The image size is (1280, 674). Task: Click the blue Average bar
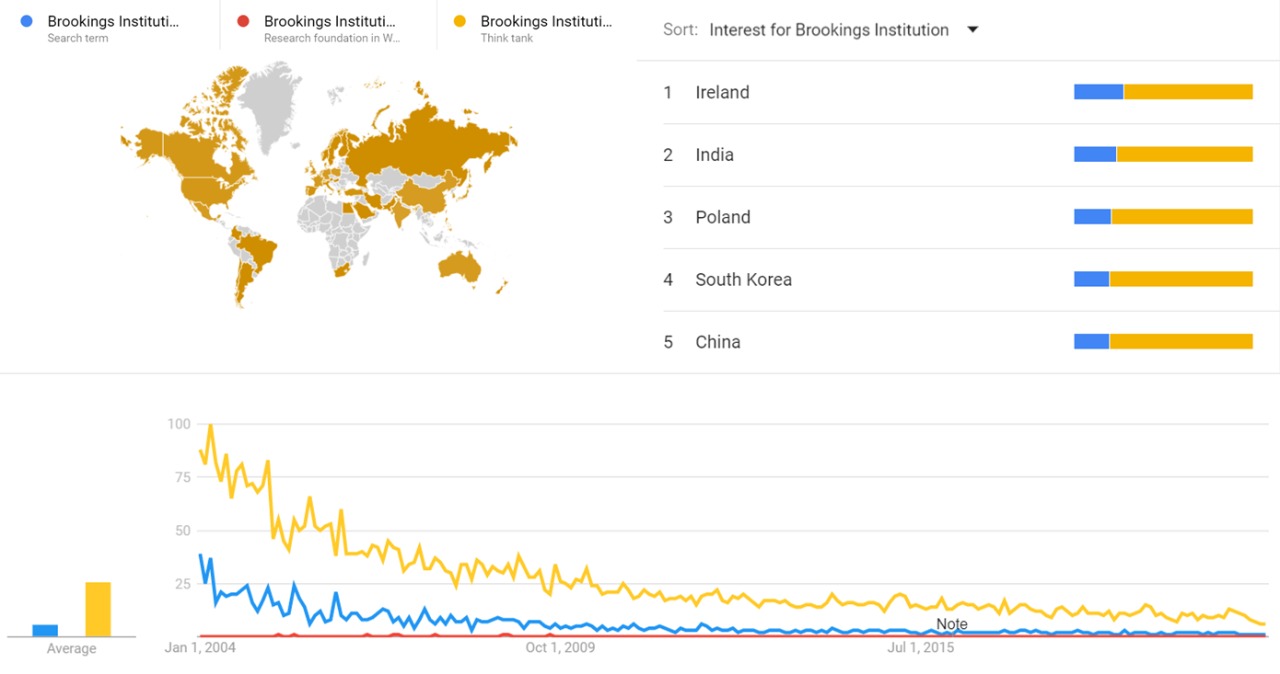[45, 630]
